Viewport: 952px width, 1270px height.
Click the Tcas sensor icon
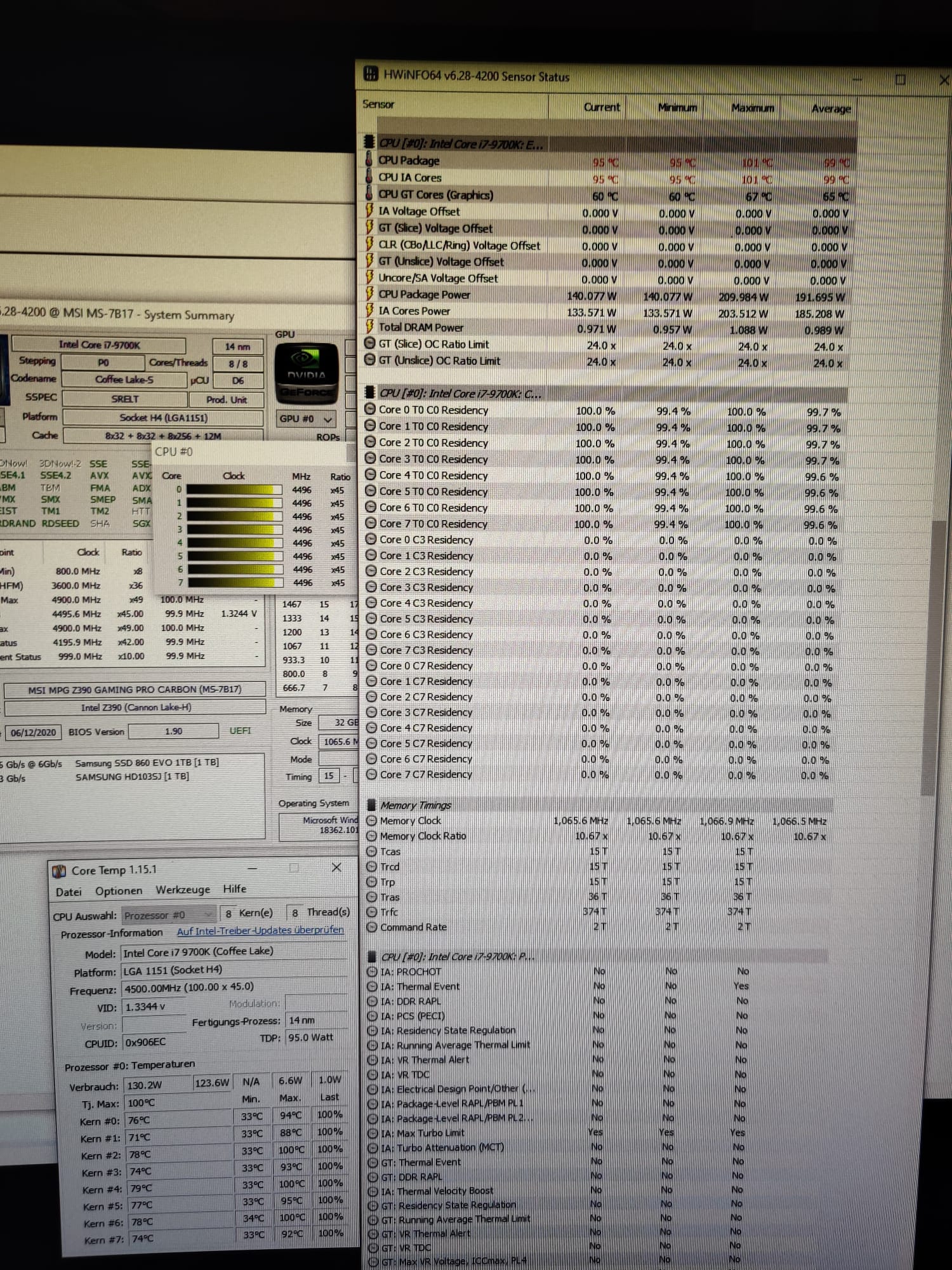coord(372,851)
